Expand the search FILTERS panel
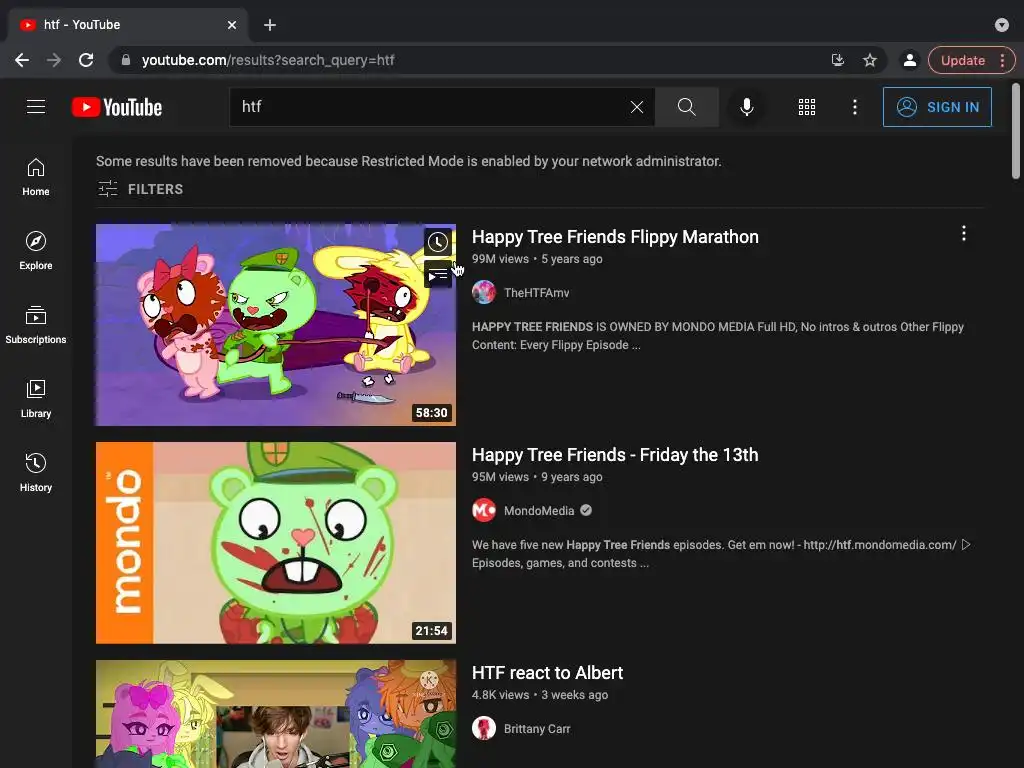 140,189
